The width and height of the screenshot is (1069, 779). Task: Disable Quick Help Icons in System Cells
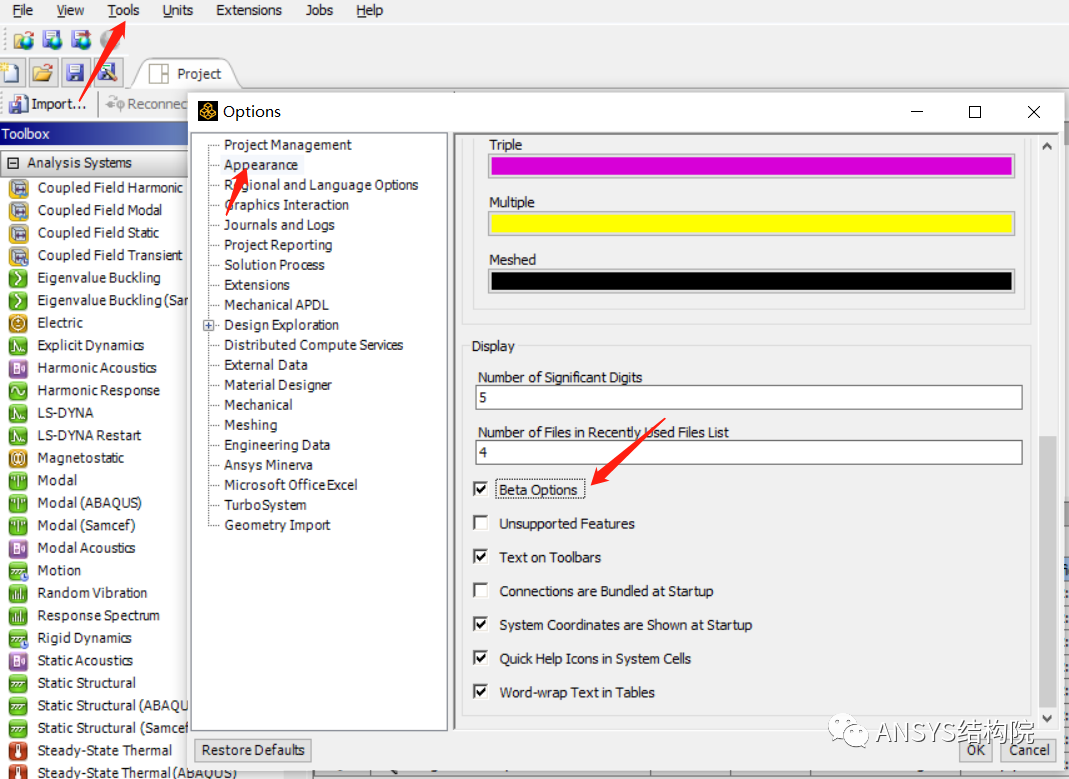[x=481, y=658]
